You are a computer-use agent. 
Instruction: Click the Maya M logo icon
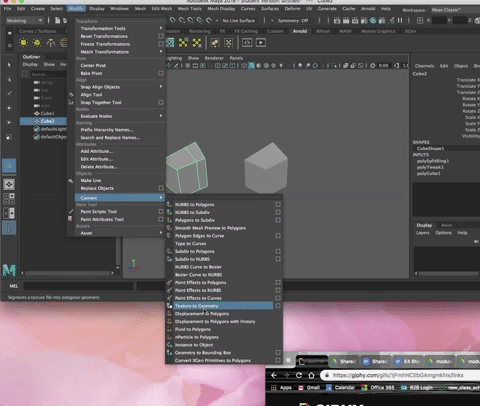coord(9,270)
